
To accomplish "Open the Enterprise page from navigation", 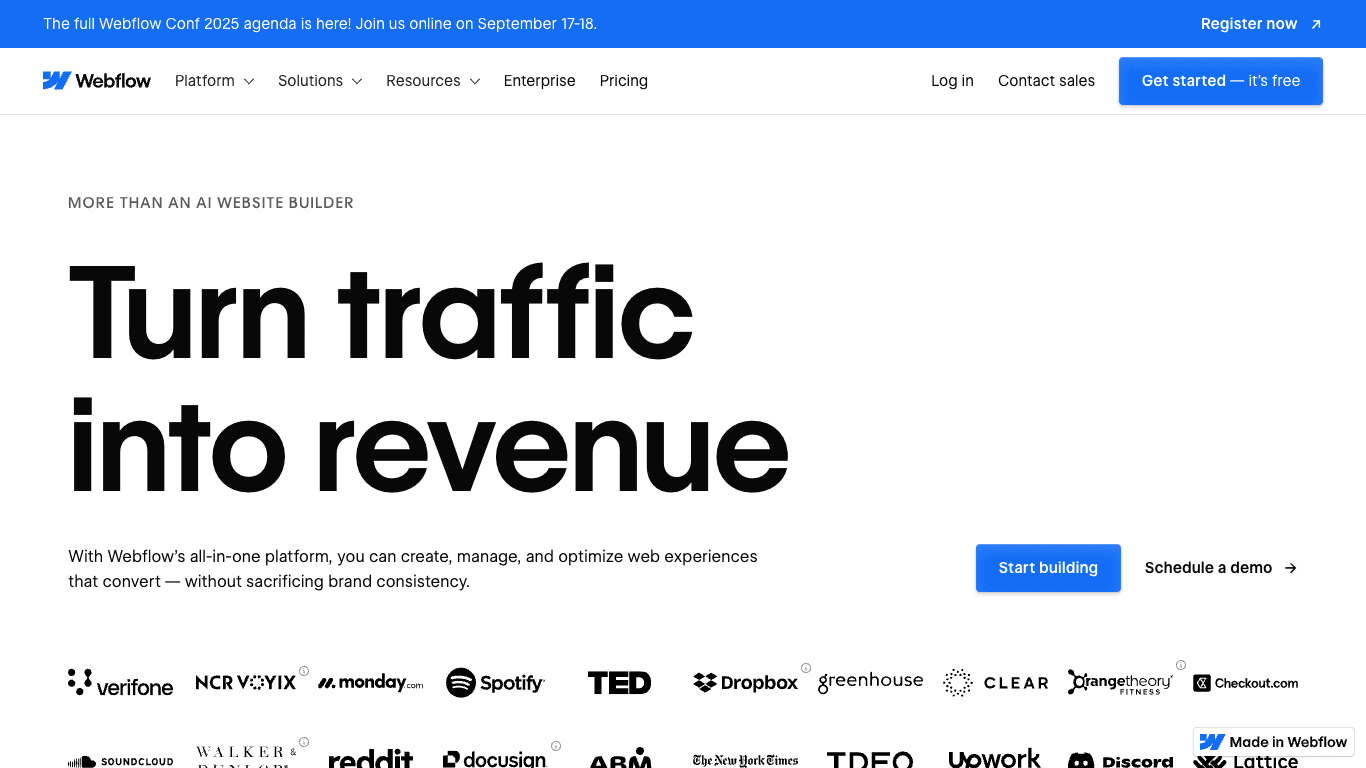I will click(x=539, y=81).
